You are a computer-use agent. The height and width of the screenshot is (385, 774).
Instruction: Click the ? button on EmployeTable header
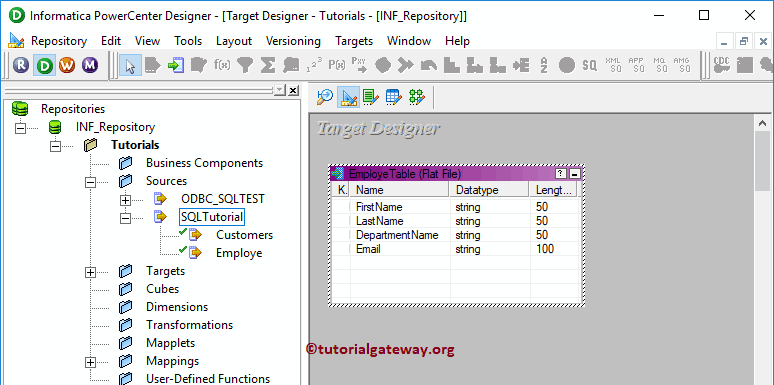click(561, 174)
